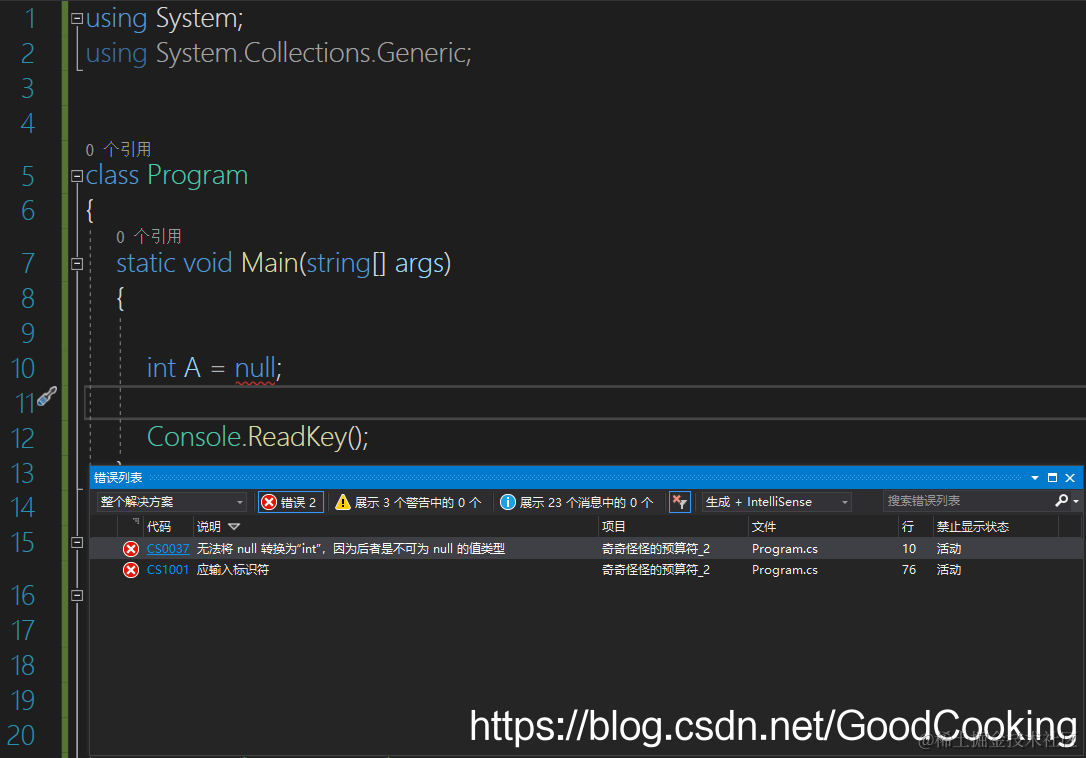Collapse the using directives fold box
This screenshot has height=758, width=1086.
(77, 19)
